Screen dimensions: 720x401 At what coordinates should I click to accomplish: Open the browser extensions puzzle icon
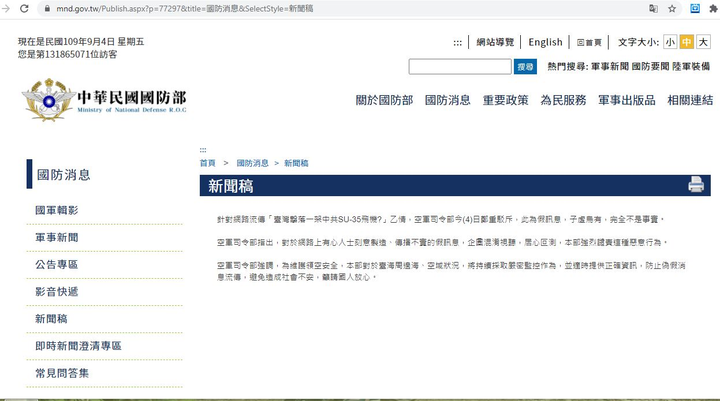712,8
